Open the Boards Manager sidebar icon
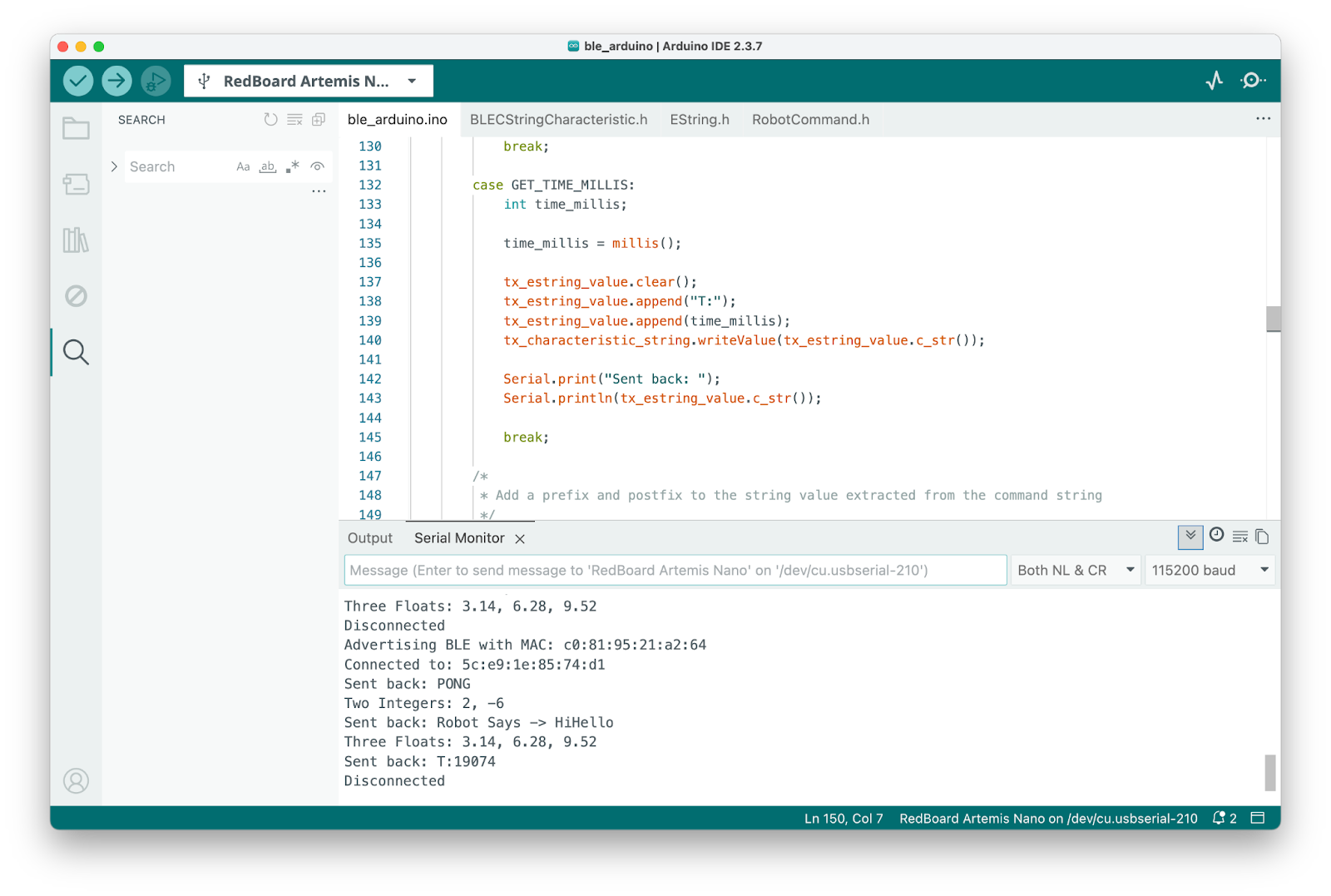 point(75,185)
